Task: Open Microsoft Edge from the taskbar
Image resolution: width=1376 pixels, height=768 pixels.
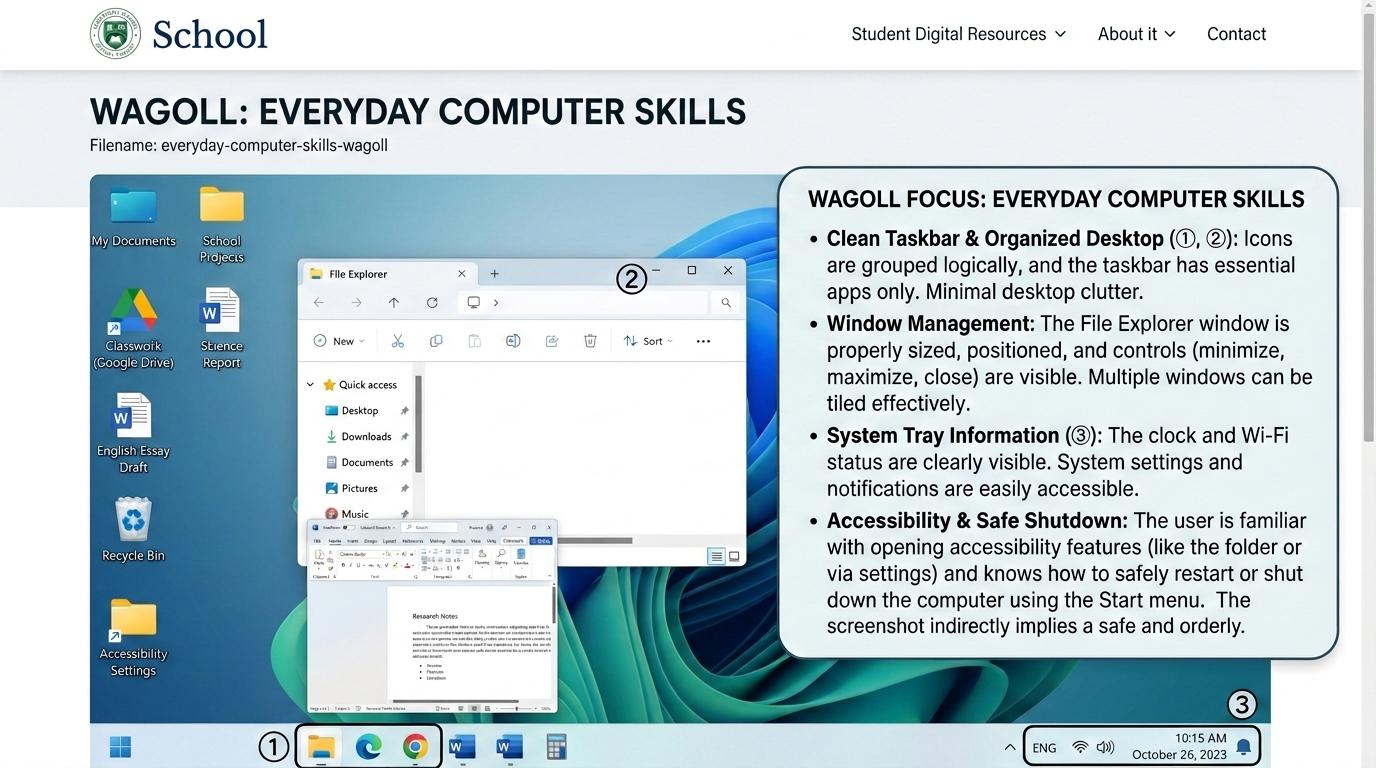Action: 368,746
